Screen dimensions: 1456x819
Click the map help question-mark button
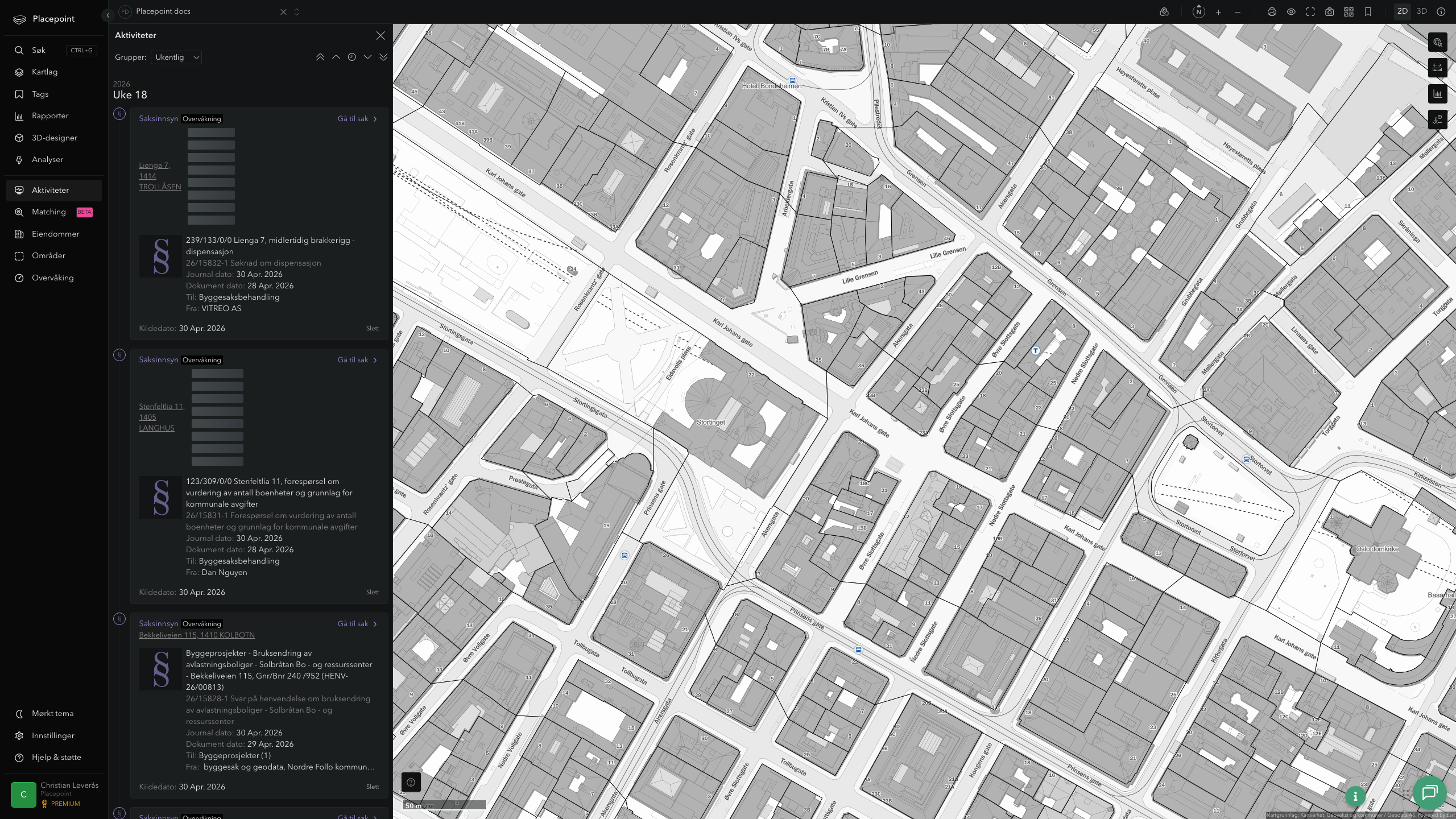pos(411,782)
